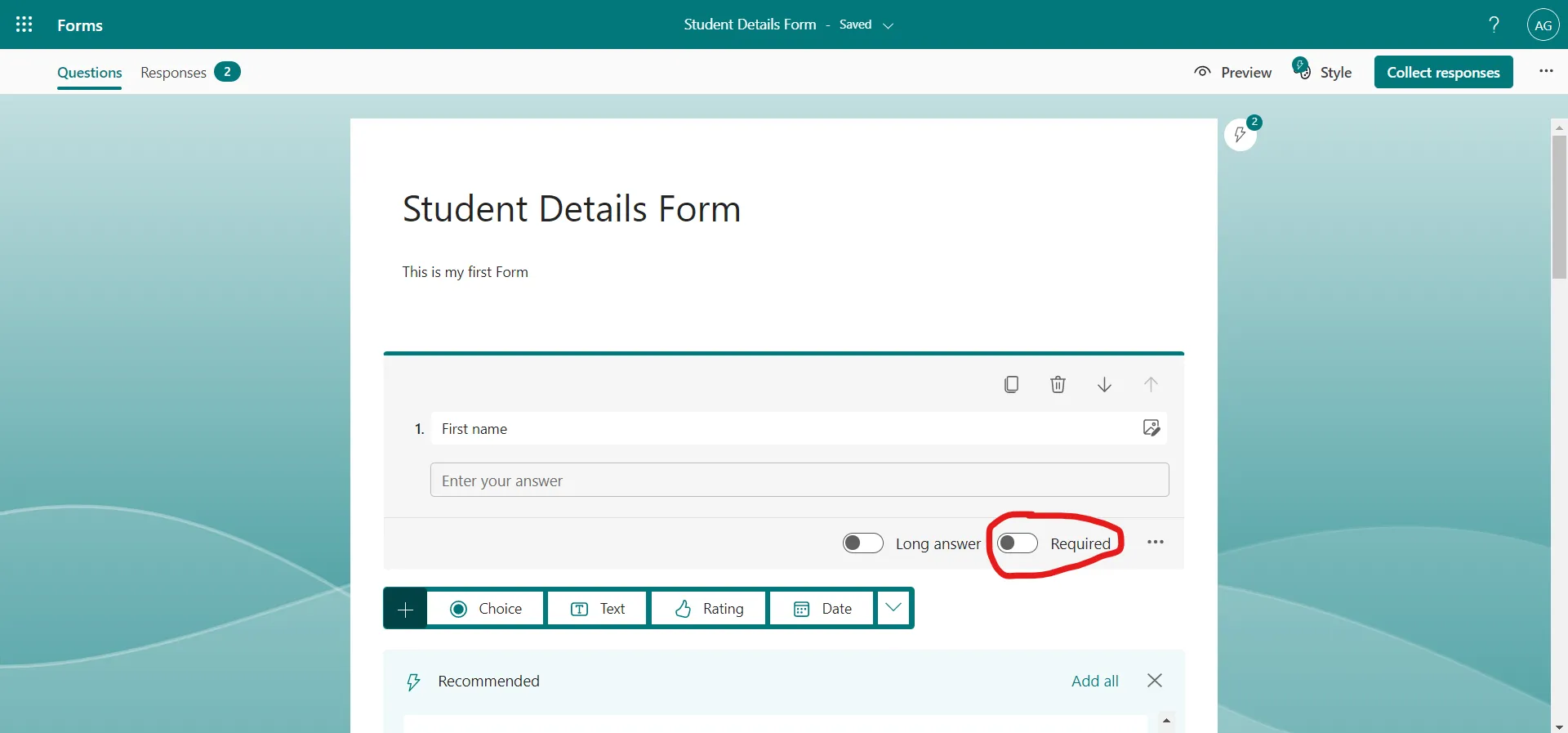The width and height of the screenshot is (1568, 733).
Task: Click the Forms home title
Action: point(80,25)
